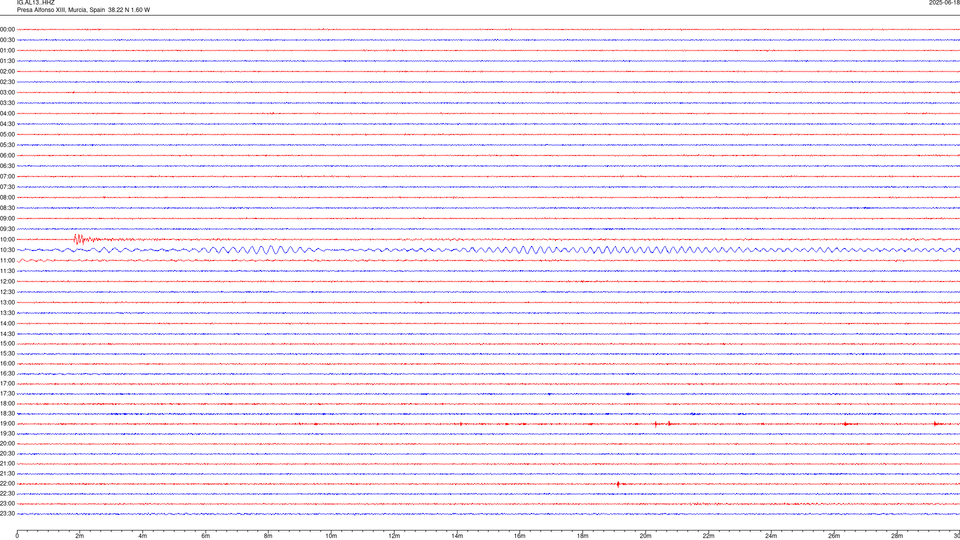Click the station code IG.AL13..HHZ title
Viewport: 960px width, 540px height.
pyautogui.click(x=36, y=3)
